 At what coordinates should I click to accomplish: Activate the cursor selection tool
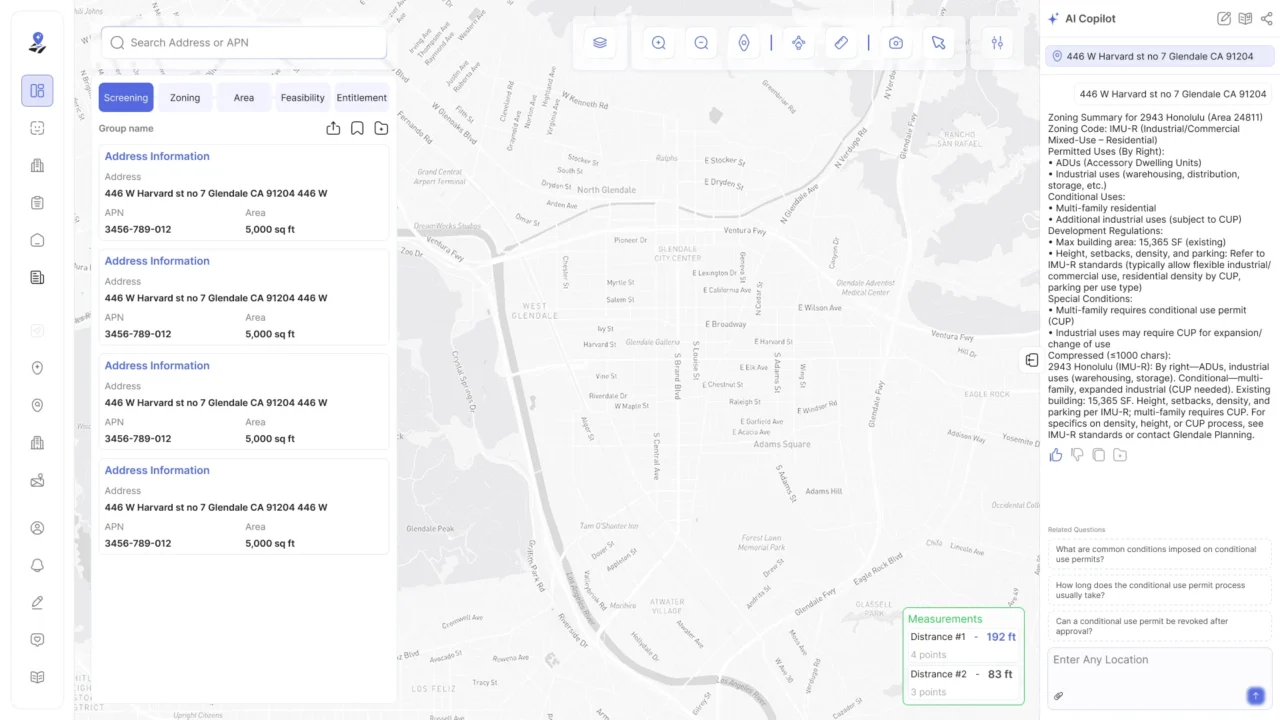pyautogui.click(x=938, y=43)
